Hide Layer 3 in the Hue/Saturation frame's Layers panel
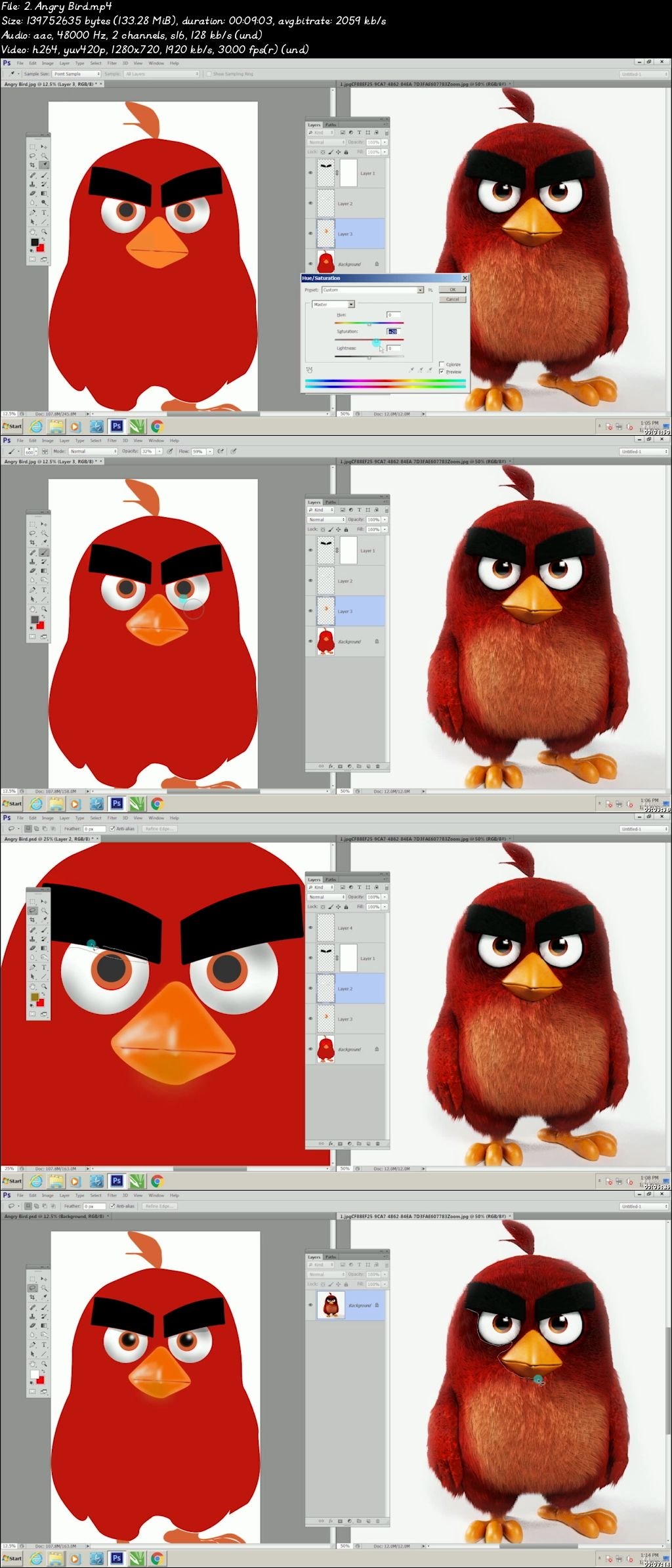 310,234
